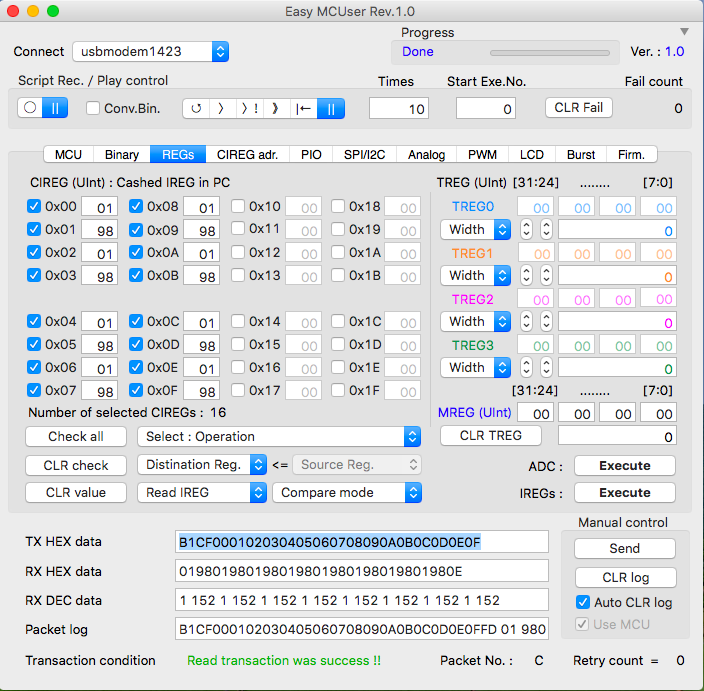Open the Connect usbmodem1423 dropdown

[x=151, y=52]
